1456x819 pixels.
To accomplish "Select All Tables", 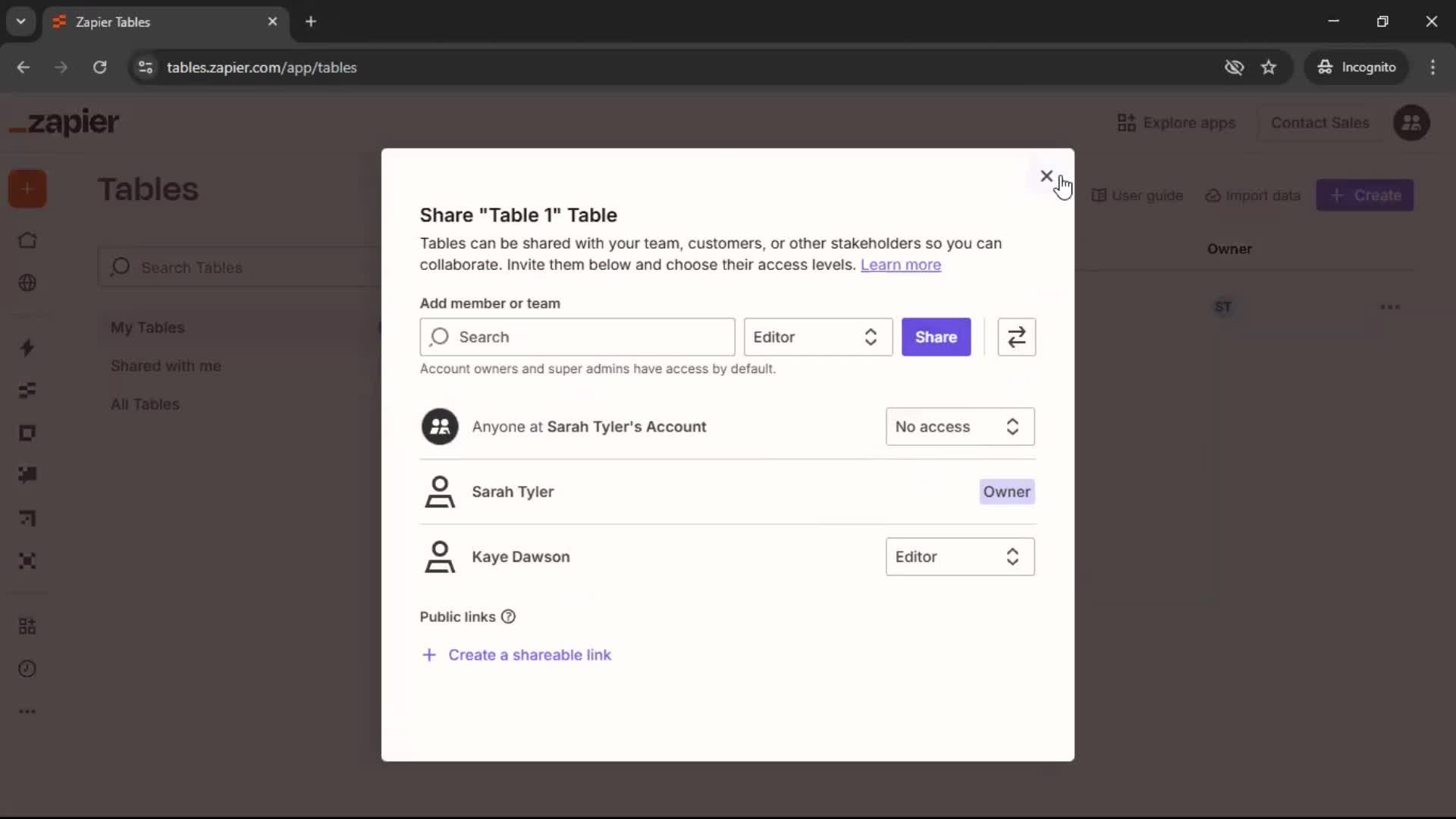I will pos(145,404).
